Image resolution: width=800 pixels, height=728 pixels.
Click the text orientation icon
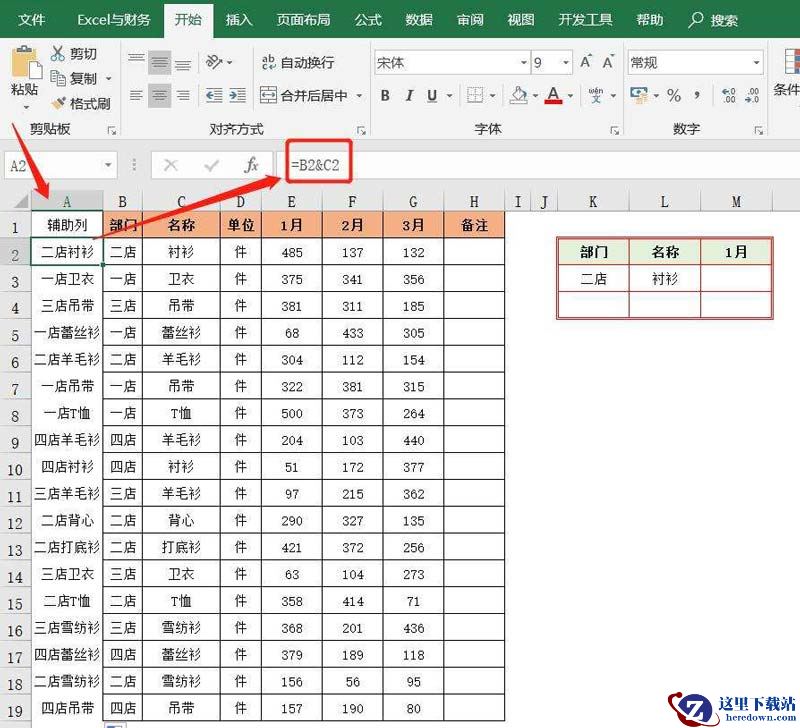click(214, 62)
